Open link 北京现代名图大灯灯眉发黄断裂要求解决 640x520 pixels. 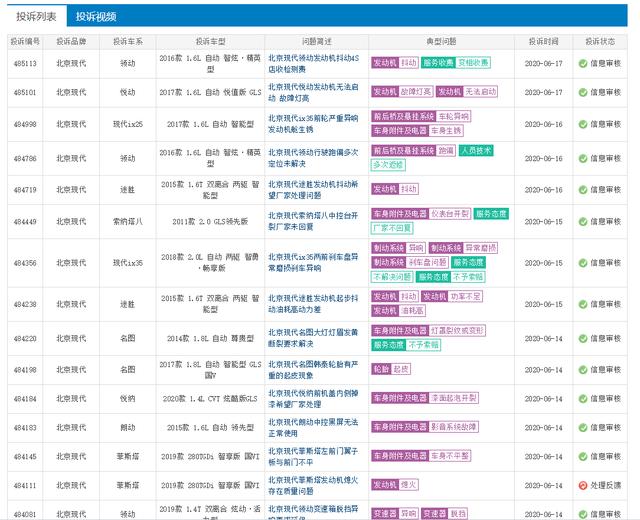coord(313,338)
